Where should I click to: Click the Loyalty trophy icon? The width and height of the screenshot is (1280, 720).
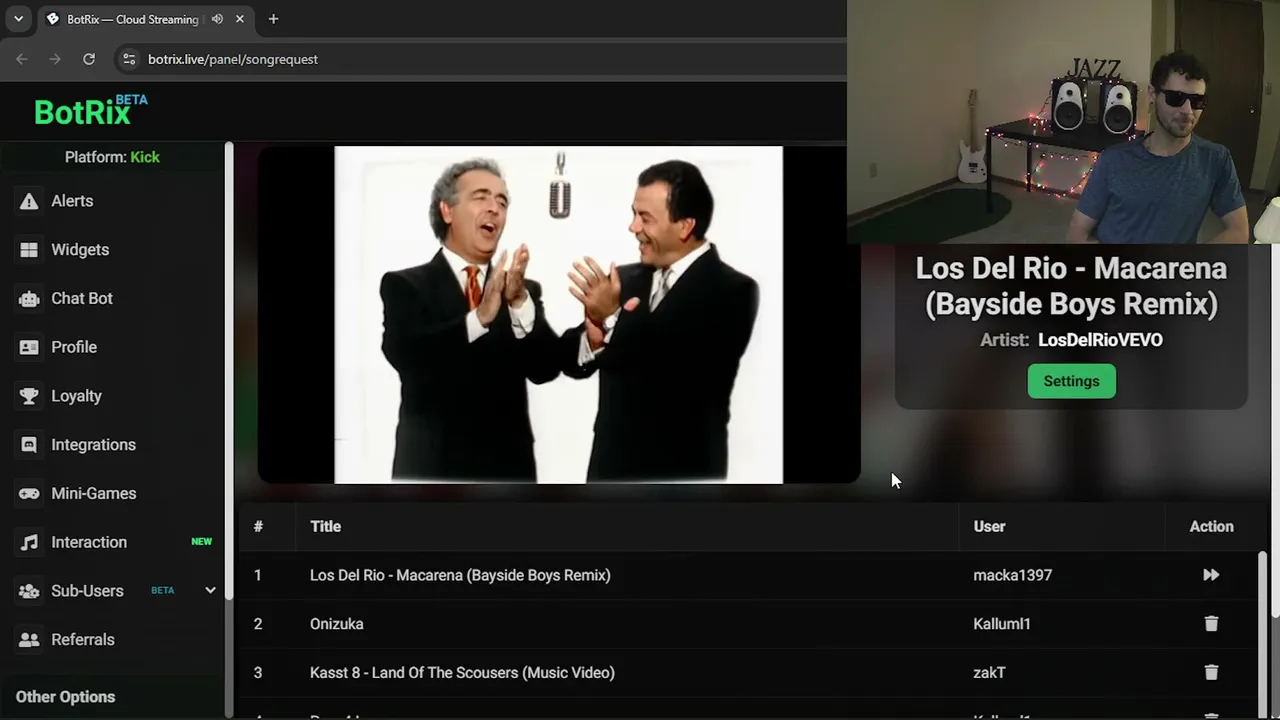29,396
